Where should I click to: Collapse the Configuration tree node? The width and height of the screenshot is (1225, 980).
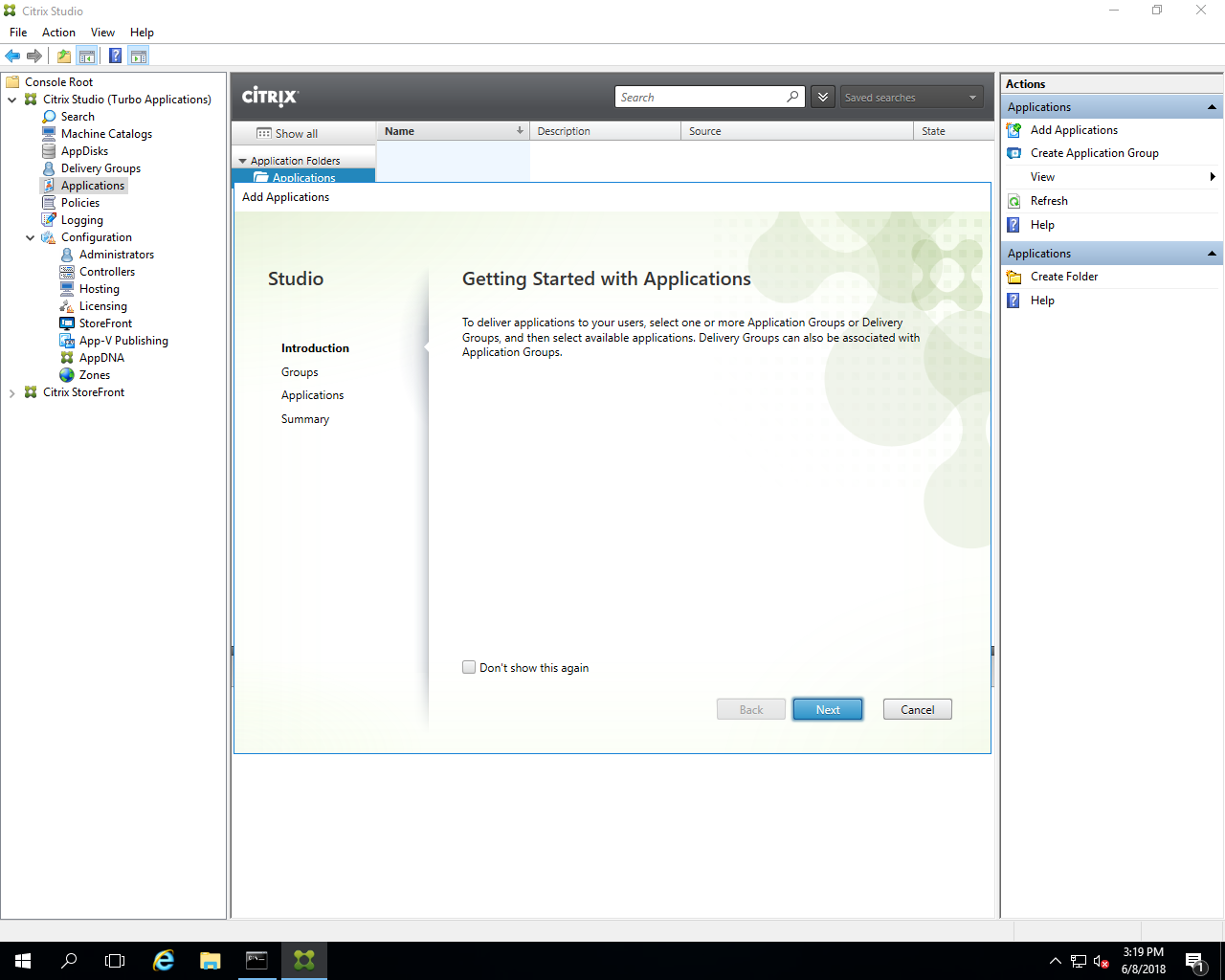click(30, 236)
